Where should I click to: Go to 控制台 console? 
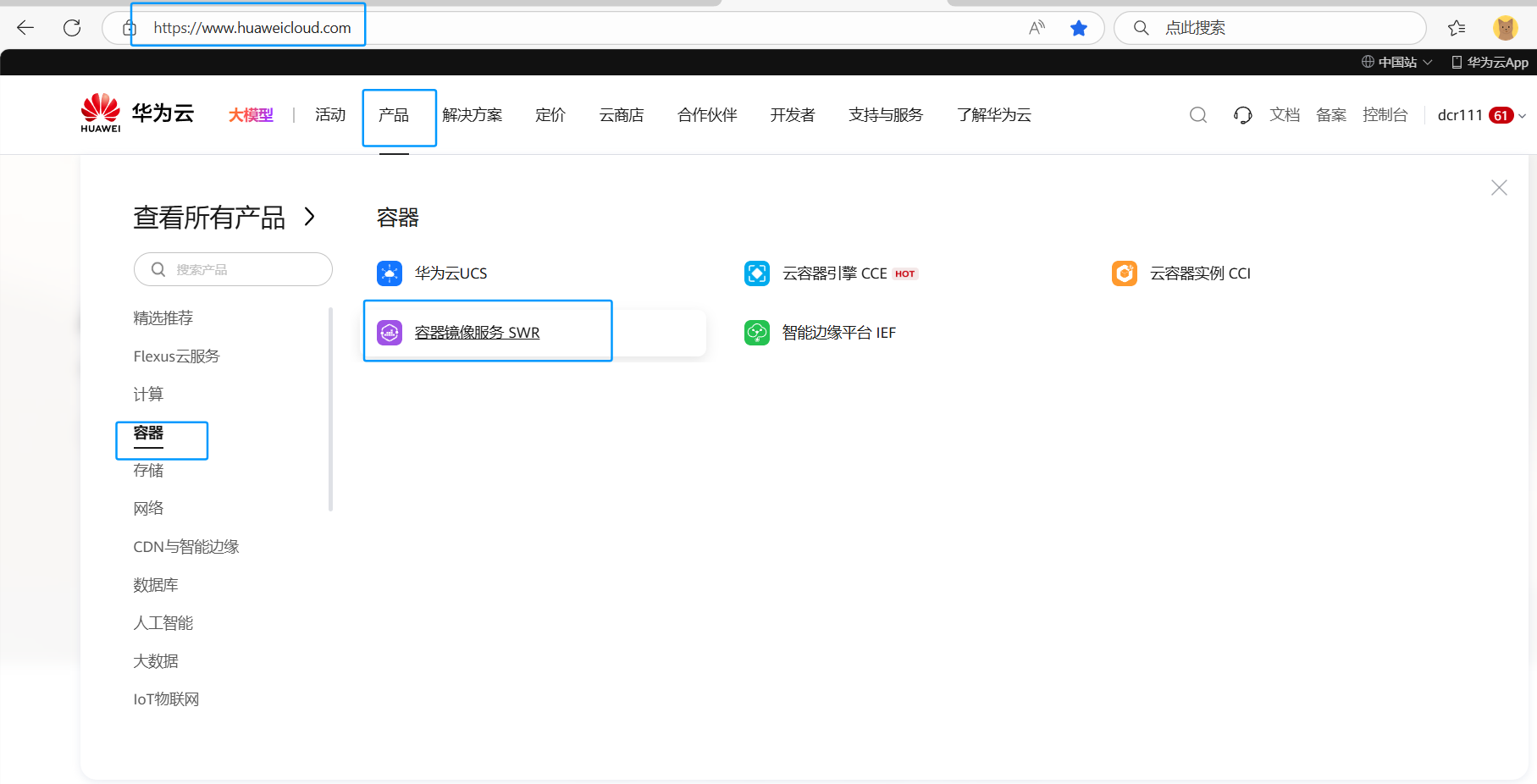point(1385,115)
